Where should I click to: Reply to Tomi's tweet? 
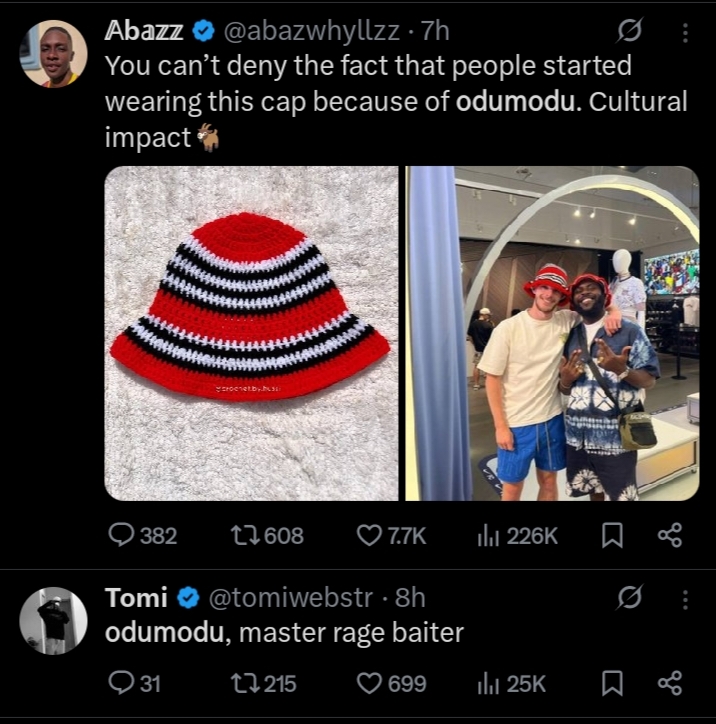coord(122,683)
